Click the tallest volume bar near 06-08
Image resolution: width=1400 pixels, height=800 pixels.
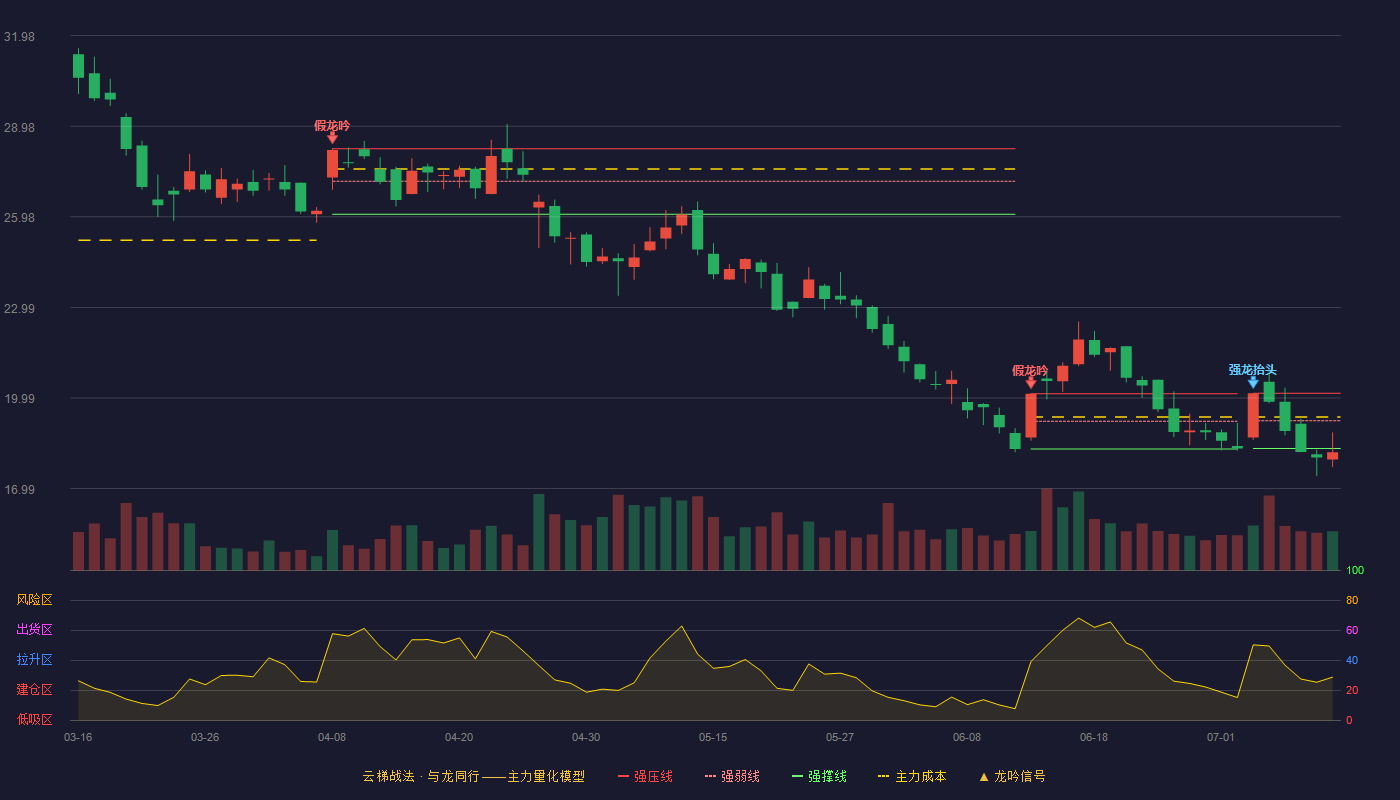coord(1047,529)
